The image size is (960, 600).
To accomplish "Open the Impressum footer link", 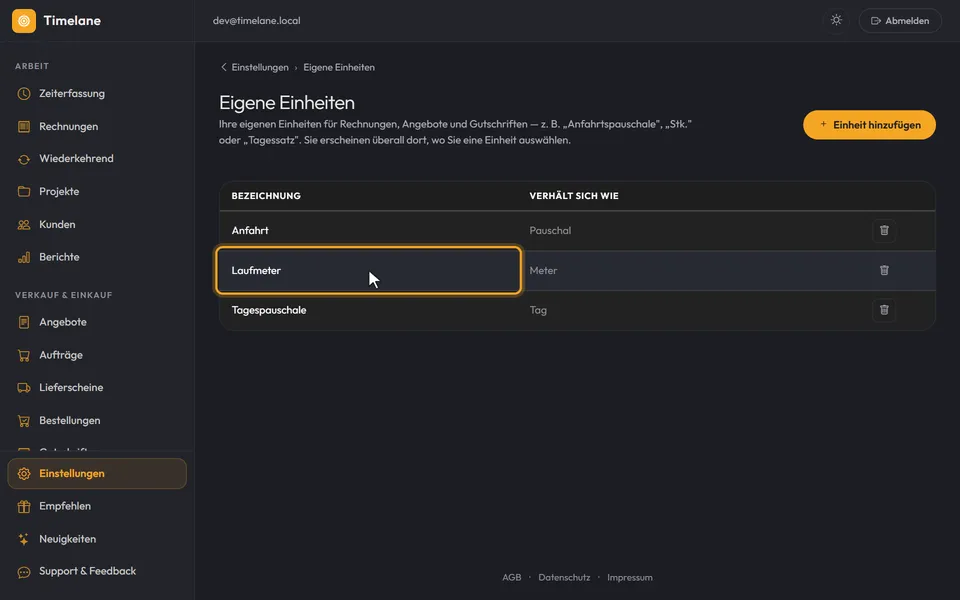I will click(x=629, y=577).
